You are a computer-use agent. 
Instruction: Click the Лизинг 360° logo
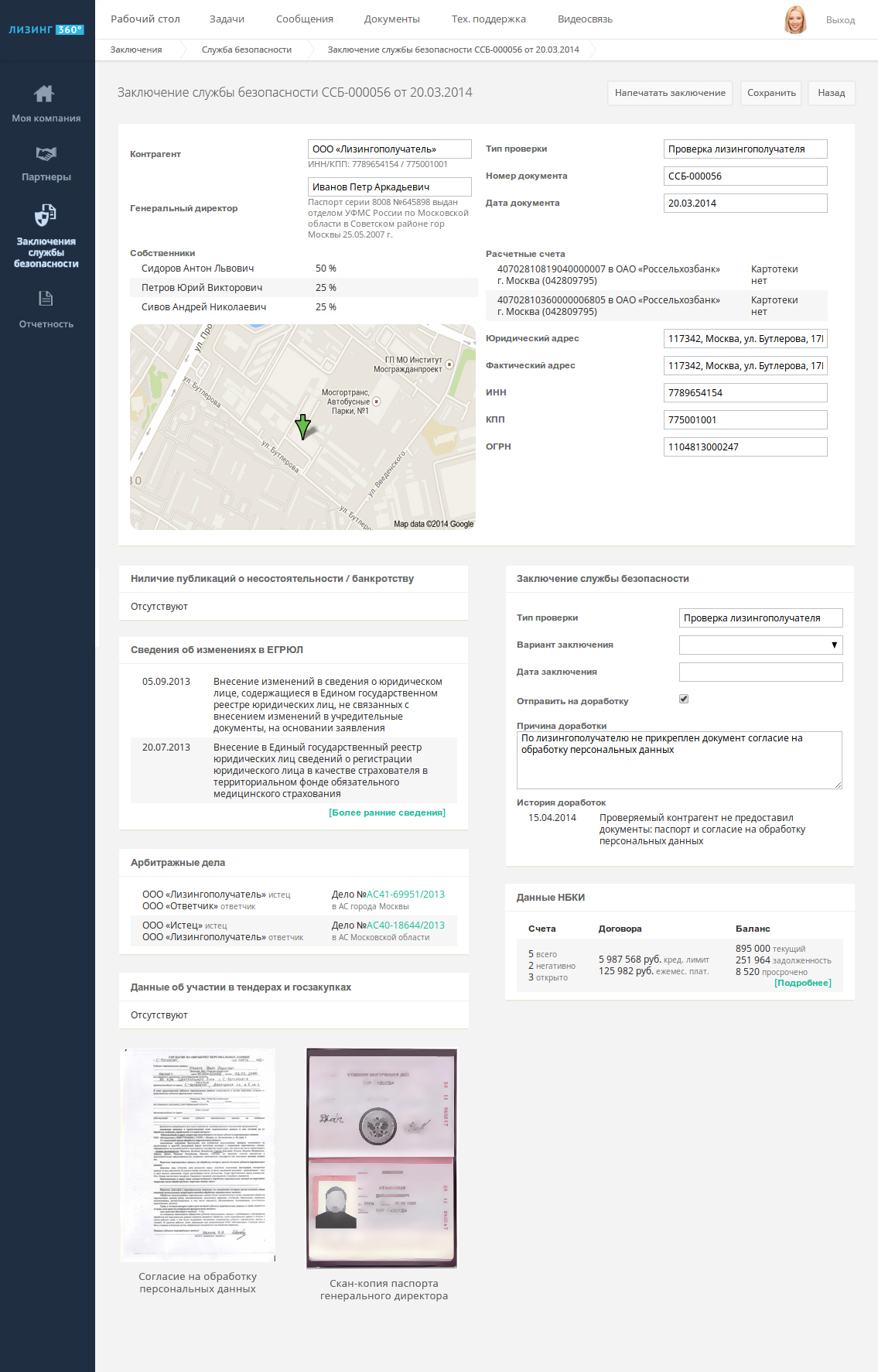click(46, 29)
